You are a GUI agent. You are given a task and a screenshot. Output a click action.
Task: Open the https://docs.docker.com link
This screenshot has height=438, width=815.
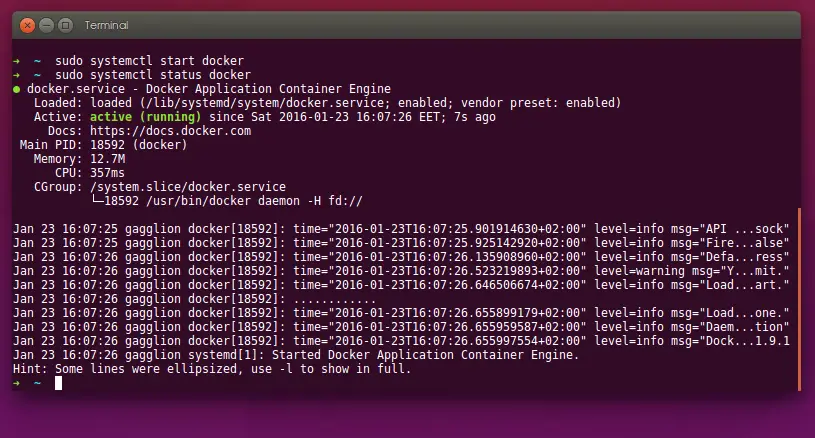pos(170,131)
